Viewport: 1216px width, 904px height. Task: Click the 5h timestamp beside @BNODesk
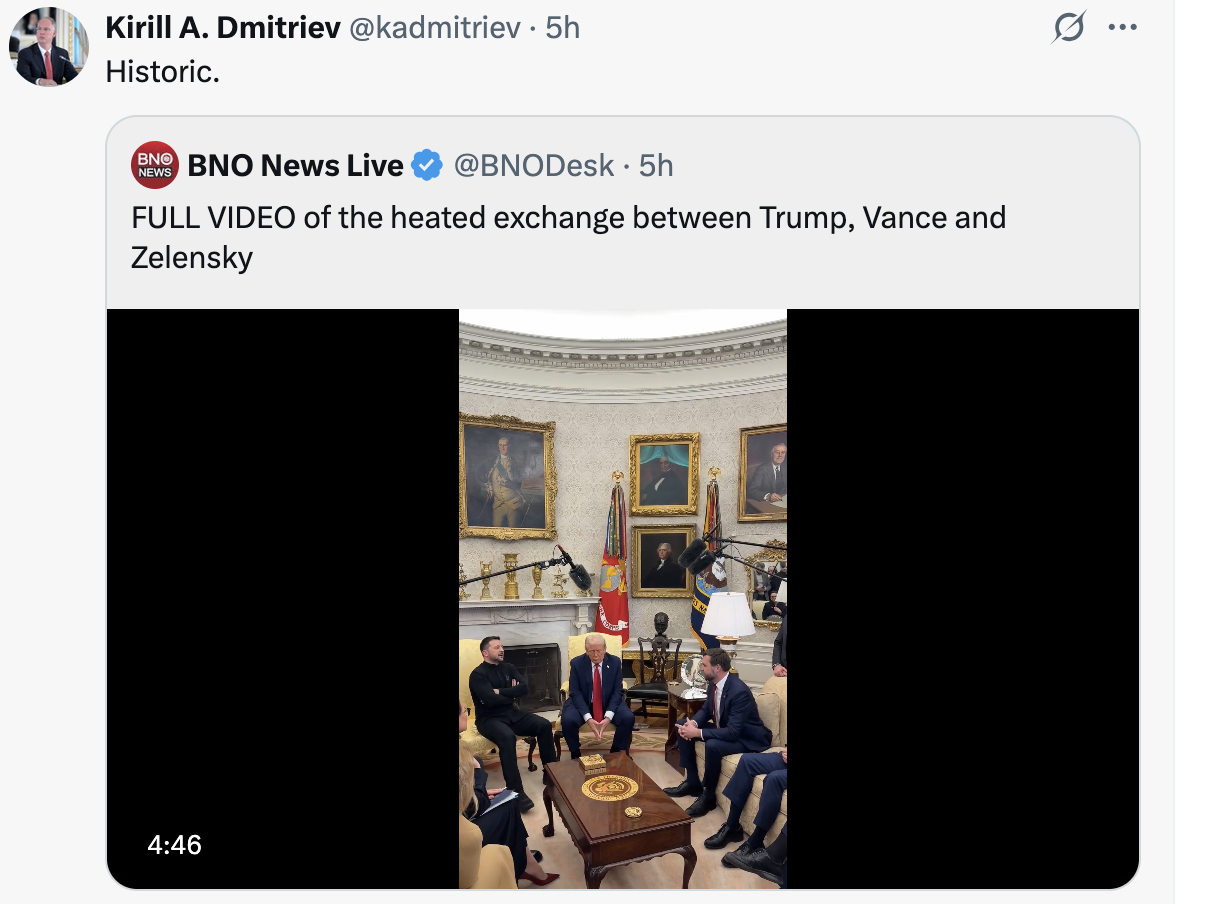pyautogui.click(x=656, y=165)
